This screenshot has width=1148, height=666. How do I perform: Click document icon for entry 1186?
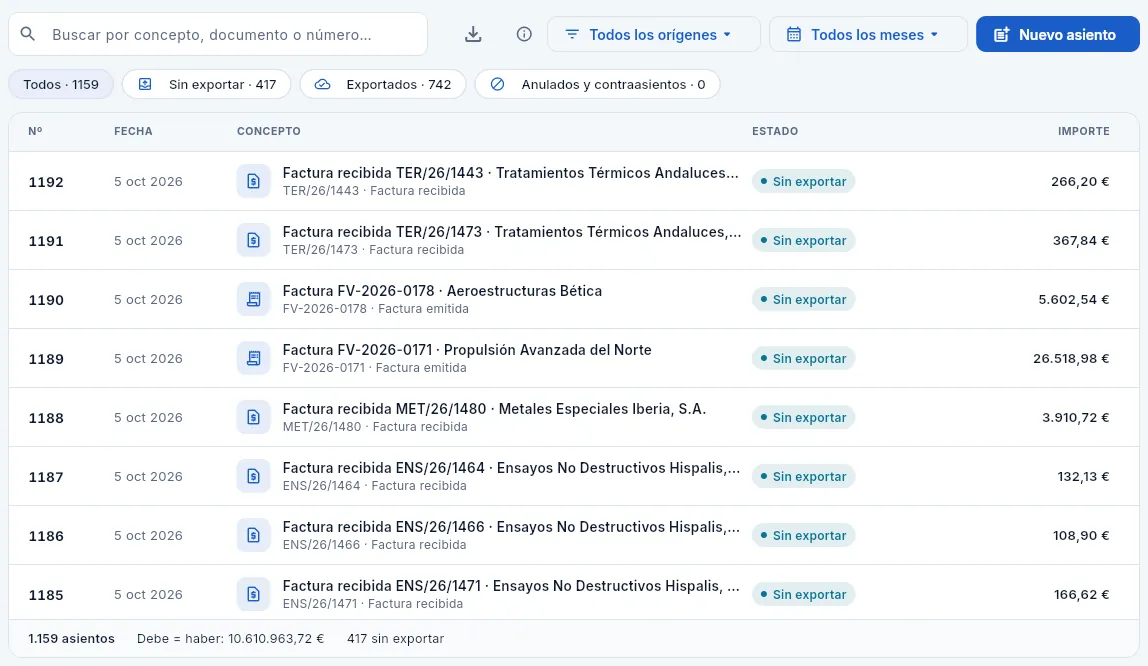[x=253, y=535]
